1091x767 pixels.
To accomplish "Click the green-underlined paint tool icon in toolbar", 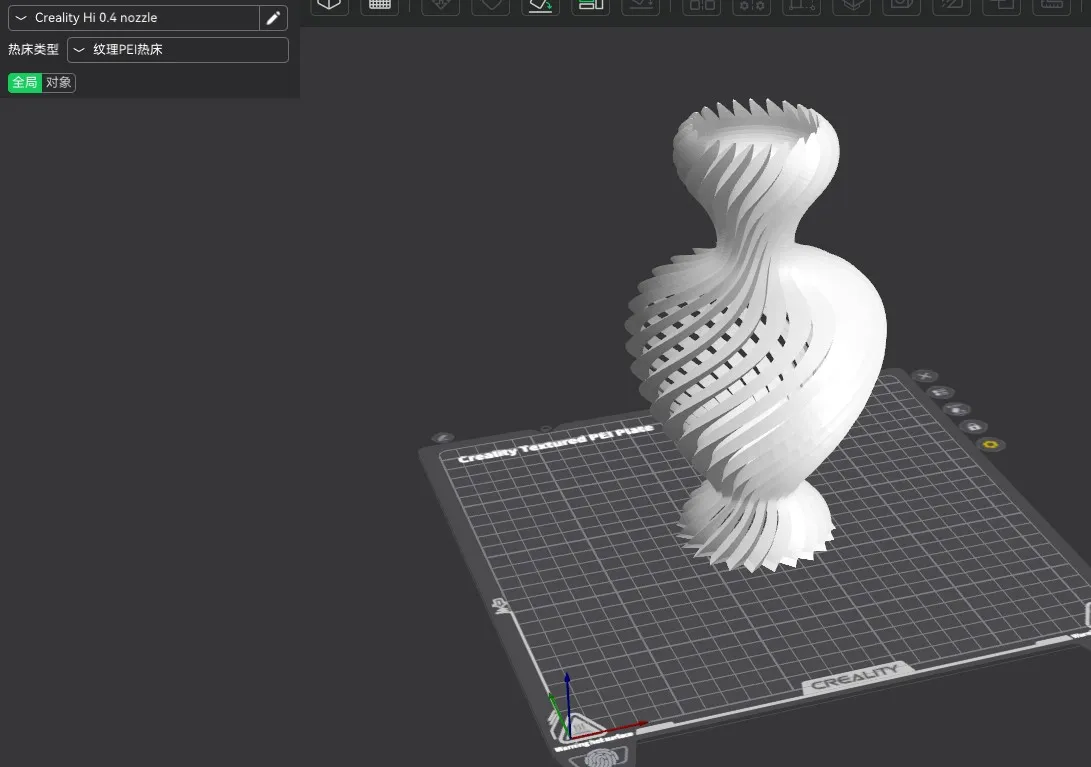I will (540, 6).
